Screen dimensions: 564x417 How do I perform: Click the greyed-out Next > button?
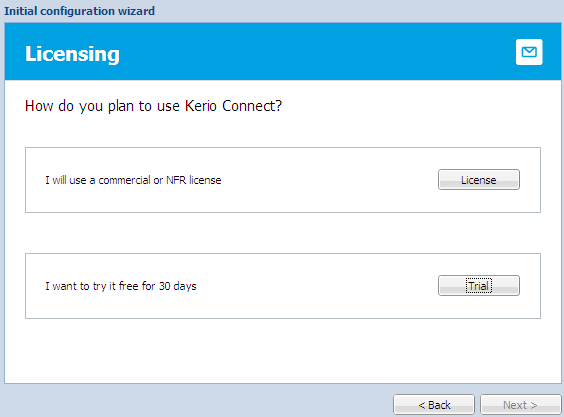pos(520,405)
